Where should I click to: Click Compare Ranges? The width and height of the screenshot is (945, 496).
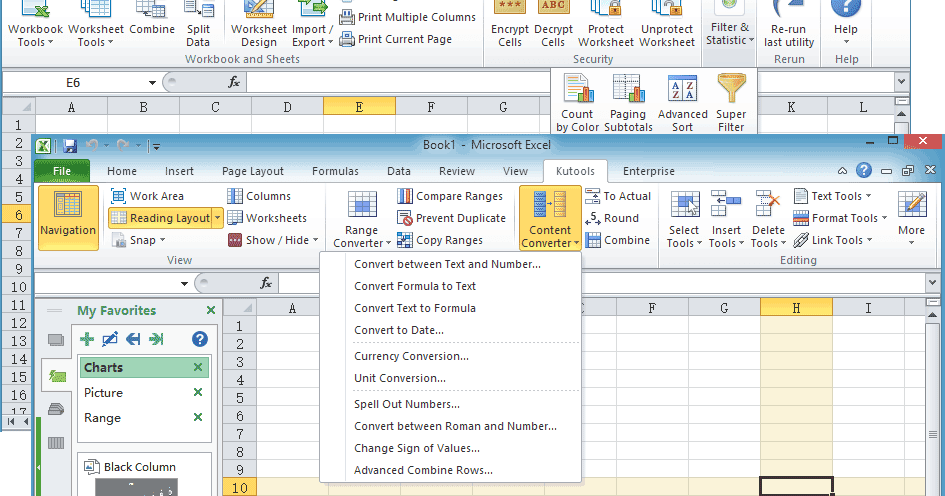coord(450,196)
